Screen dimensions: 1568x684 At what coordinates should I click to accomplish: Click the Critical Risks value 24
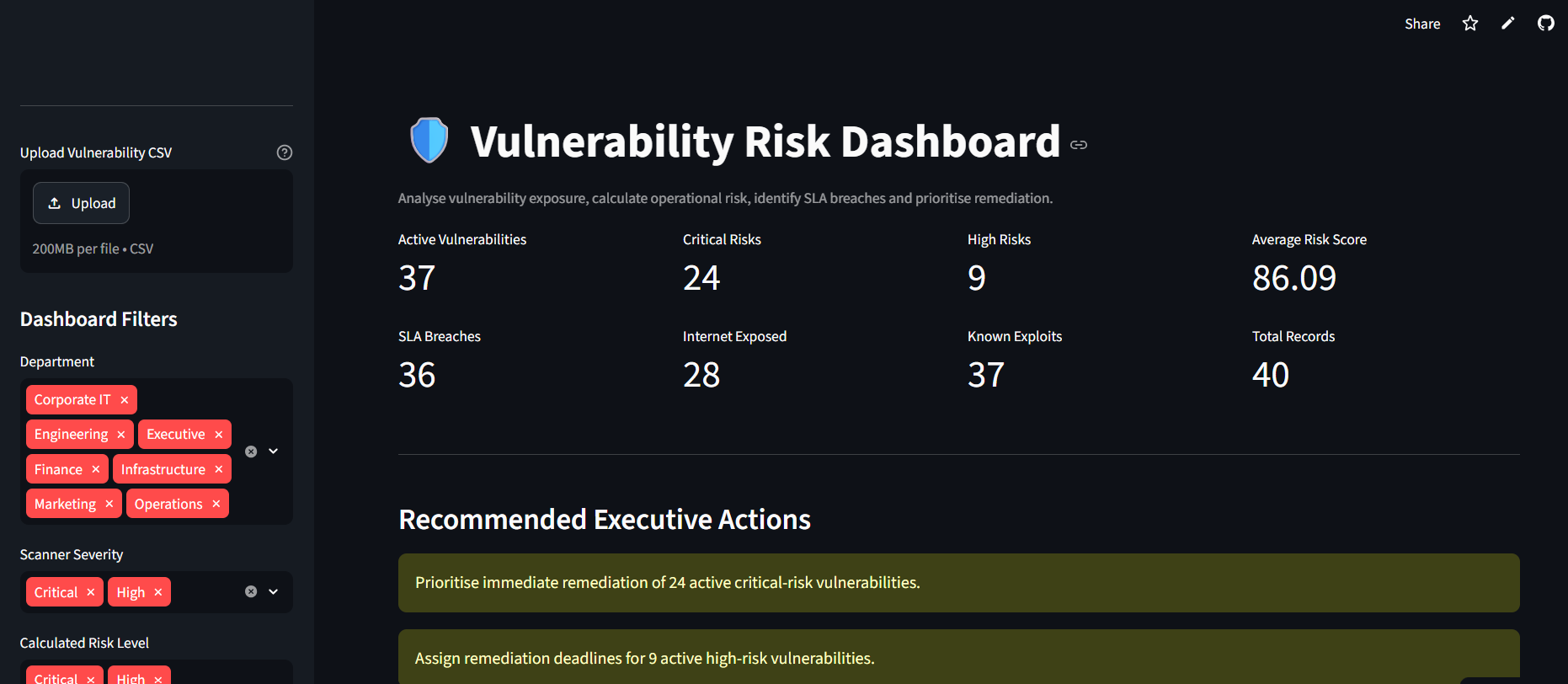tap(701, 278)
